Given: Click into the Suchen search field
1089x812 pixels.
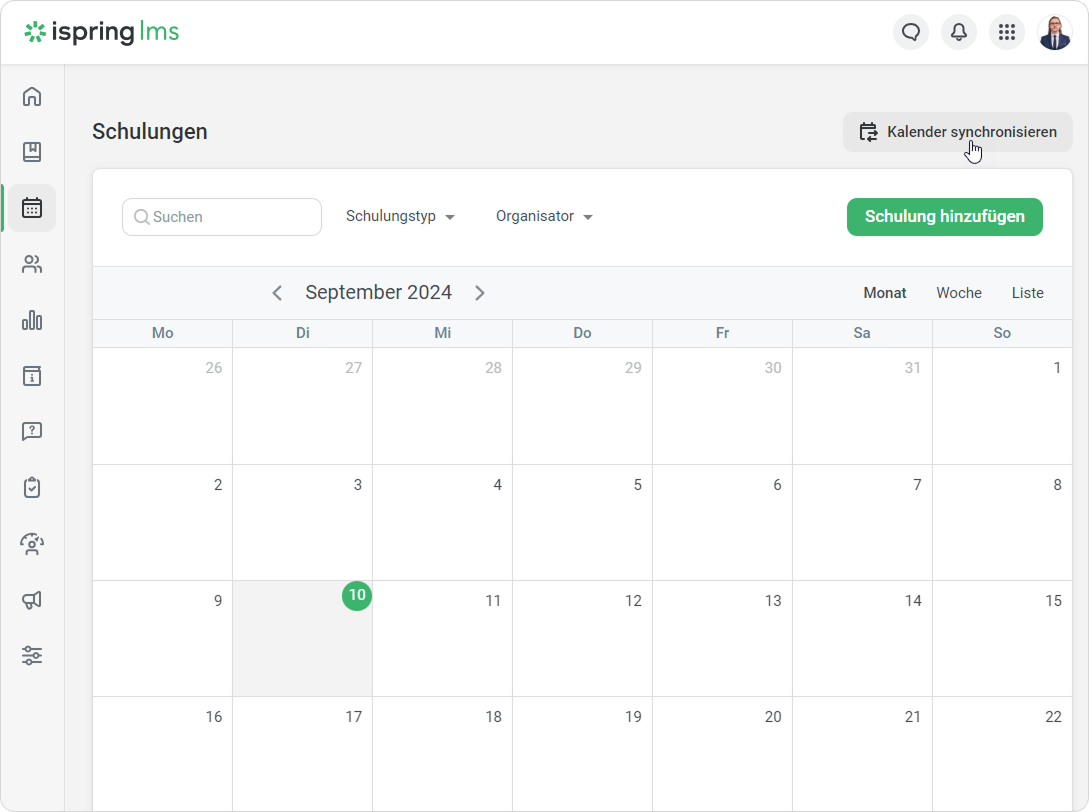Looking at the screenshot, I should click(x=232, y=217).
